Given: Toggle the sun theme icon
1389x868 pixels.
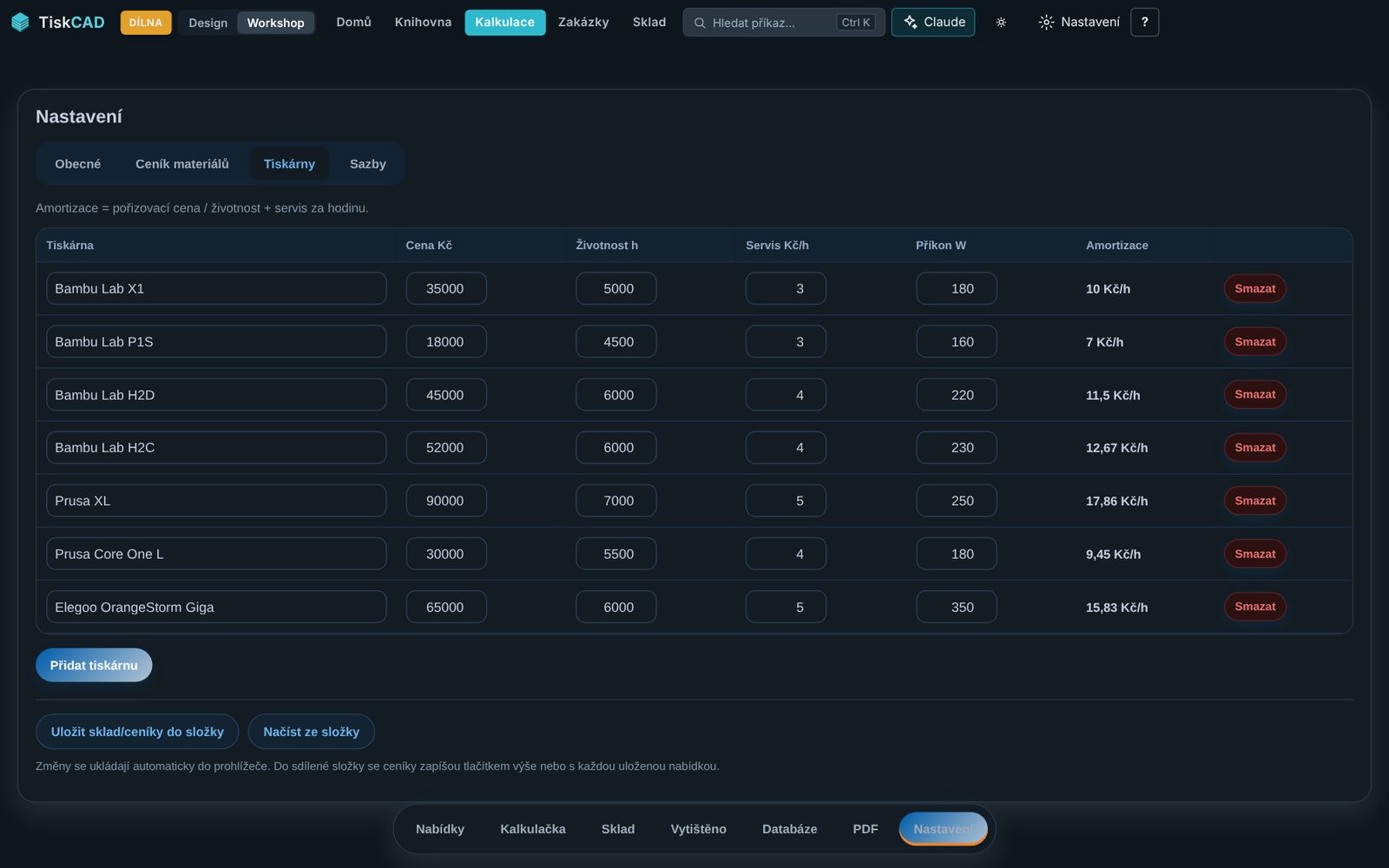Looking at the screenshot, I should coord(1001,23).
